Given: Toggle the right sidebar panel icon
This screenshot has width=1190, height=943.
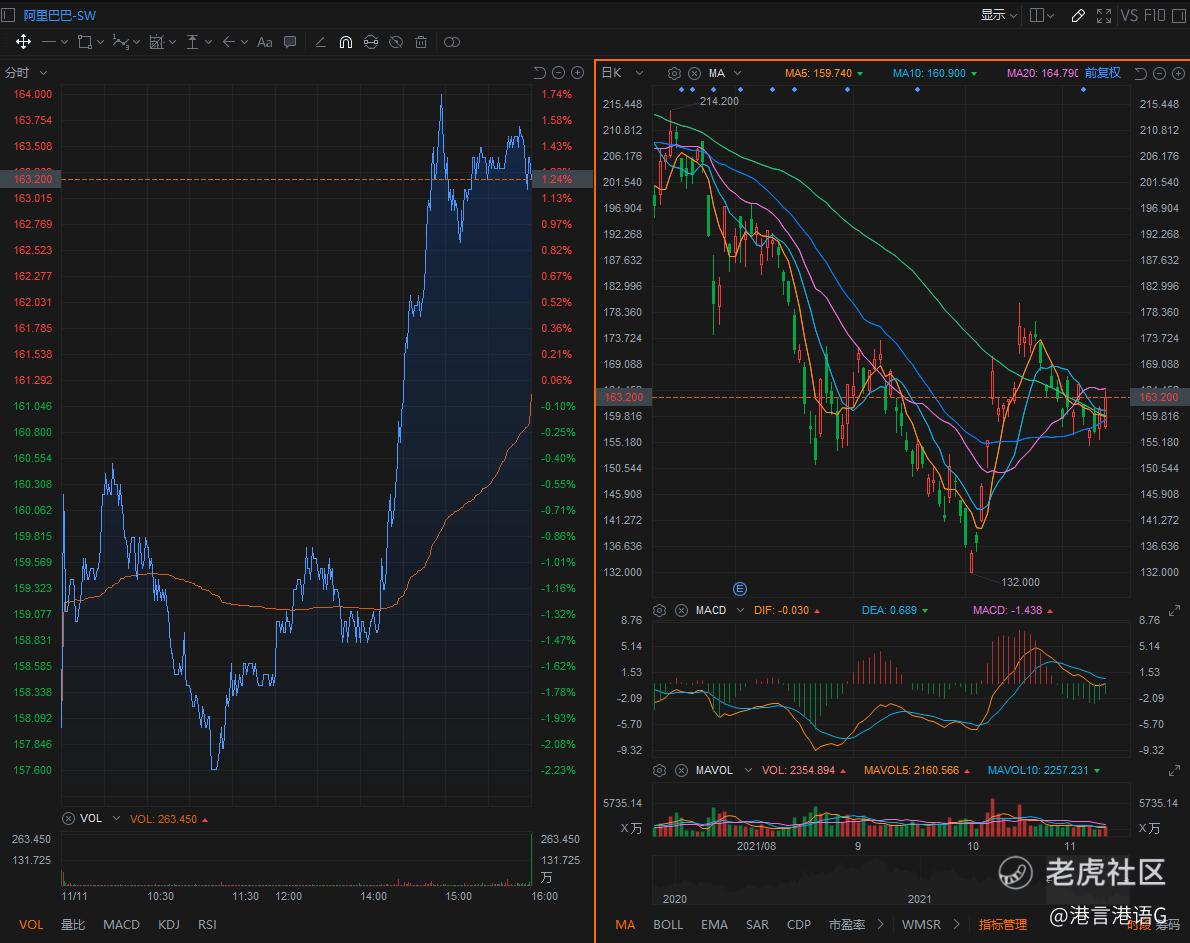Looking at the screenshot, I should pos(1179,15).
